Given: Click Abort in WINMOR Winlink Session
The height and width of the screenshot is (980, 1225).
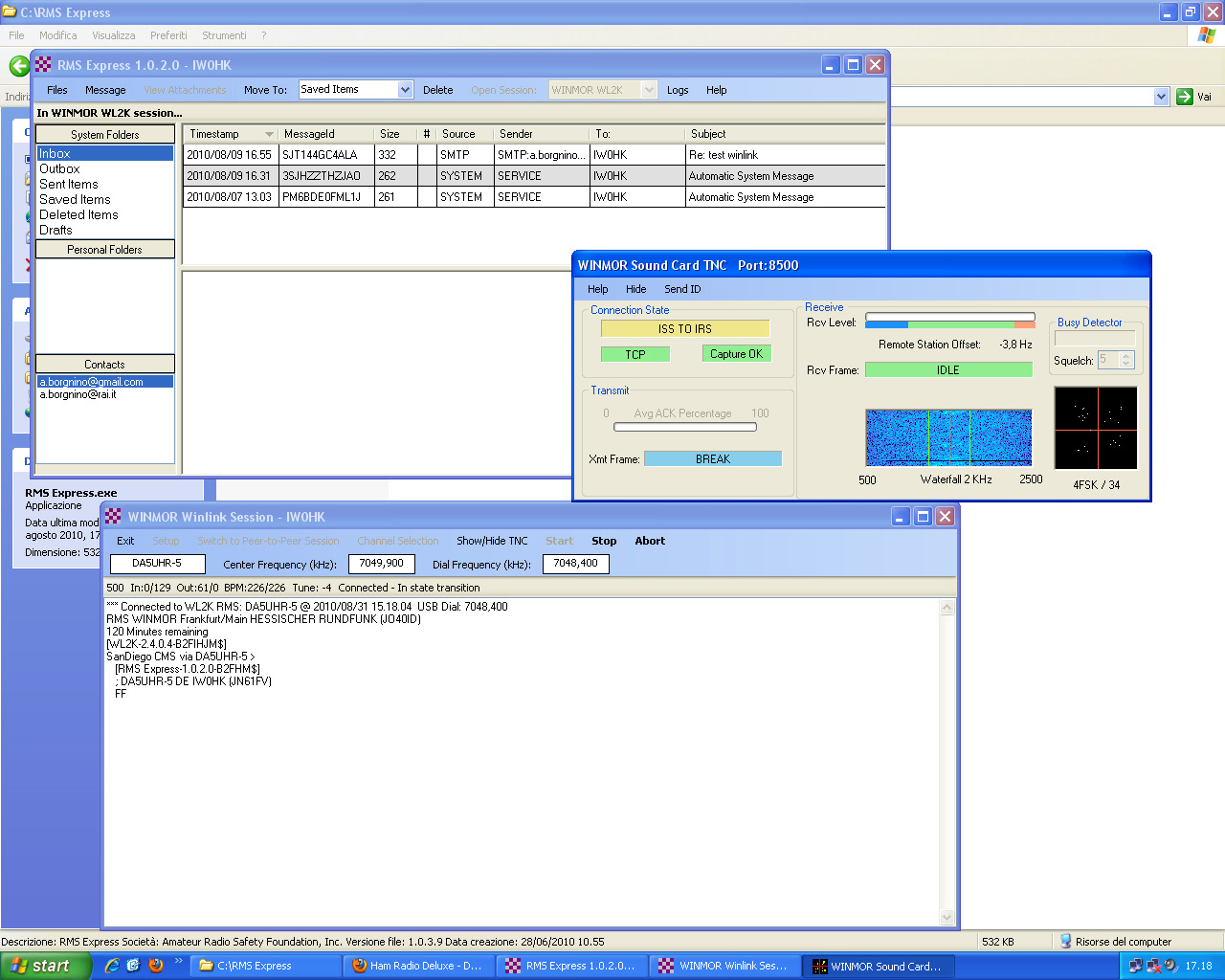Looking at the screenshot, I should pos(650,541).
